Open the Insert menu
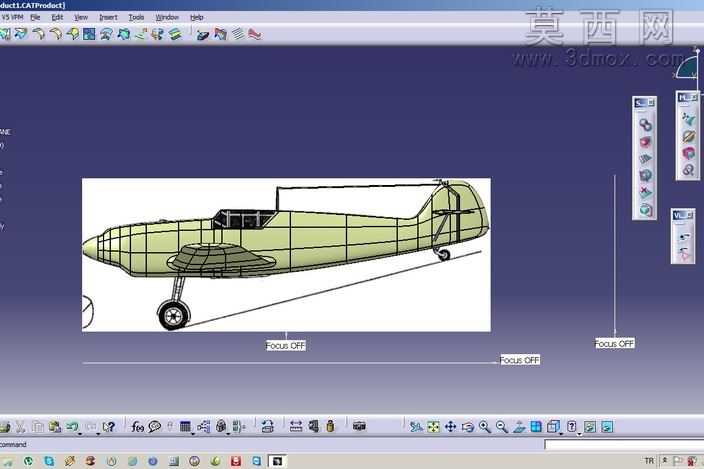 click(x=108, y=17)
